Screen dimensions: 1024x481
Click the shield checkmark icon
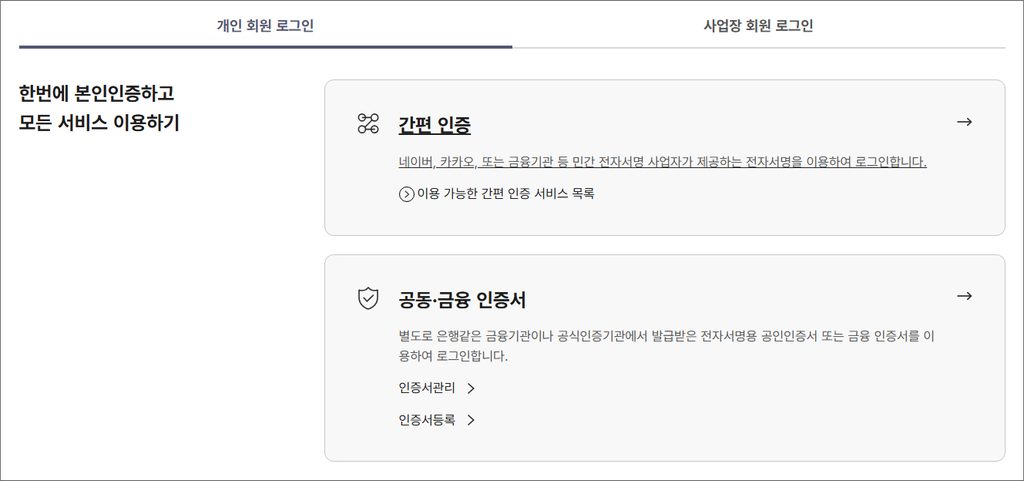368,299
